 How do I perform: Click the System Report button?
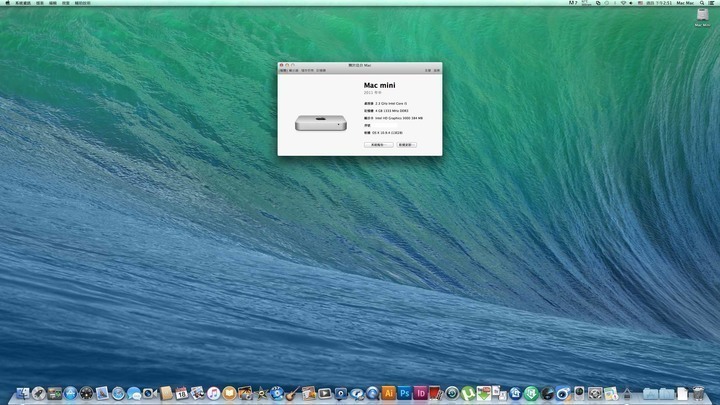tap(378, 145)
